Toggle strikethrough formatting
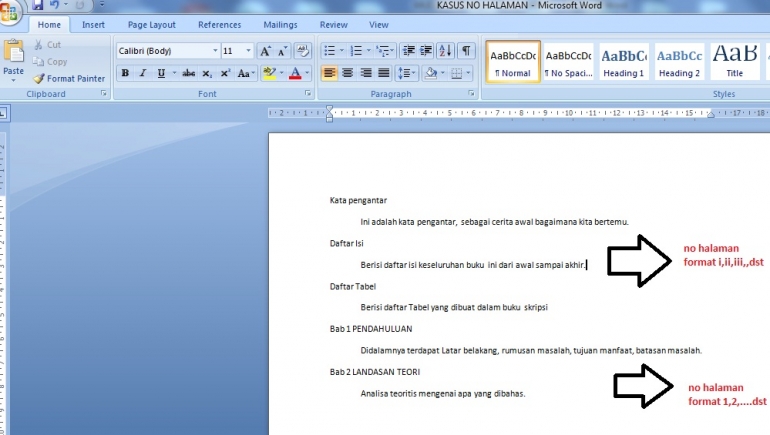This screenshot has height=435, width=770. click(x=189, y=73)
